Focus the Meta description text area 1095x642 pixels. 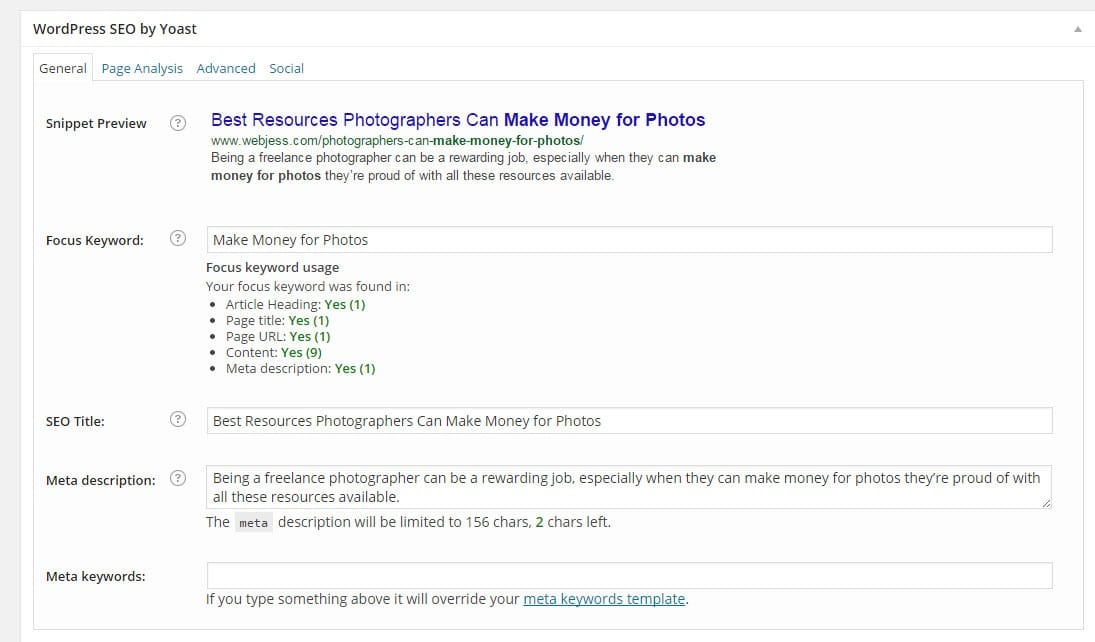[629, 487]
